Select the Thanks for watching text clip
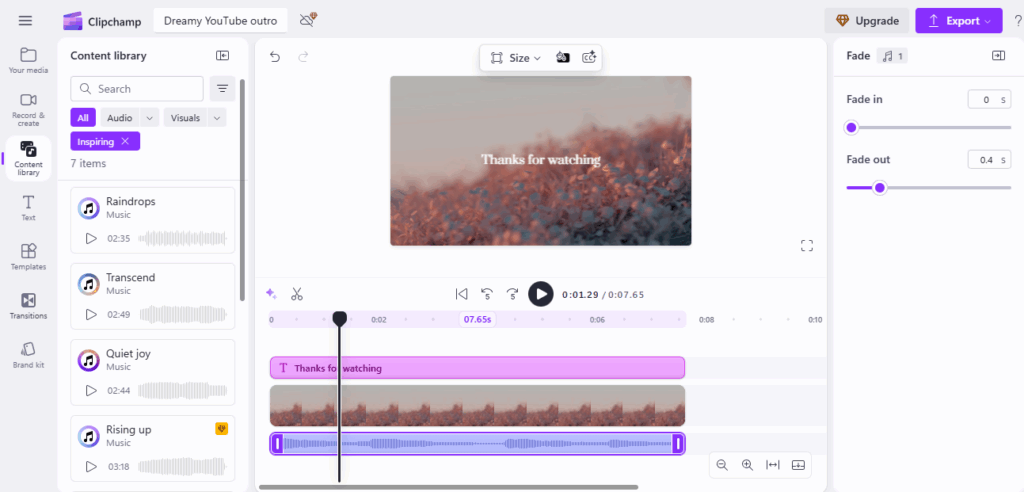The image size is (1024, 492). click(x=477, y=368)
